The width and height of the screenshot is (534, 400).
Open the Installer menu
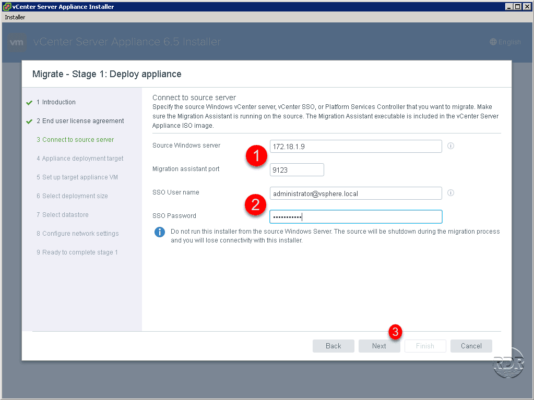15,17
